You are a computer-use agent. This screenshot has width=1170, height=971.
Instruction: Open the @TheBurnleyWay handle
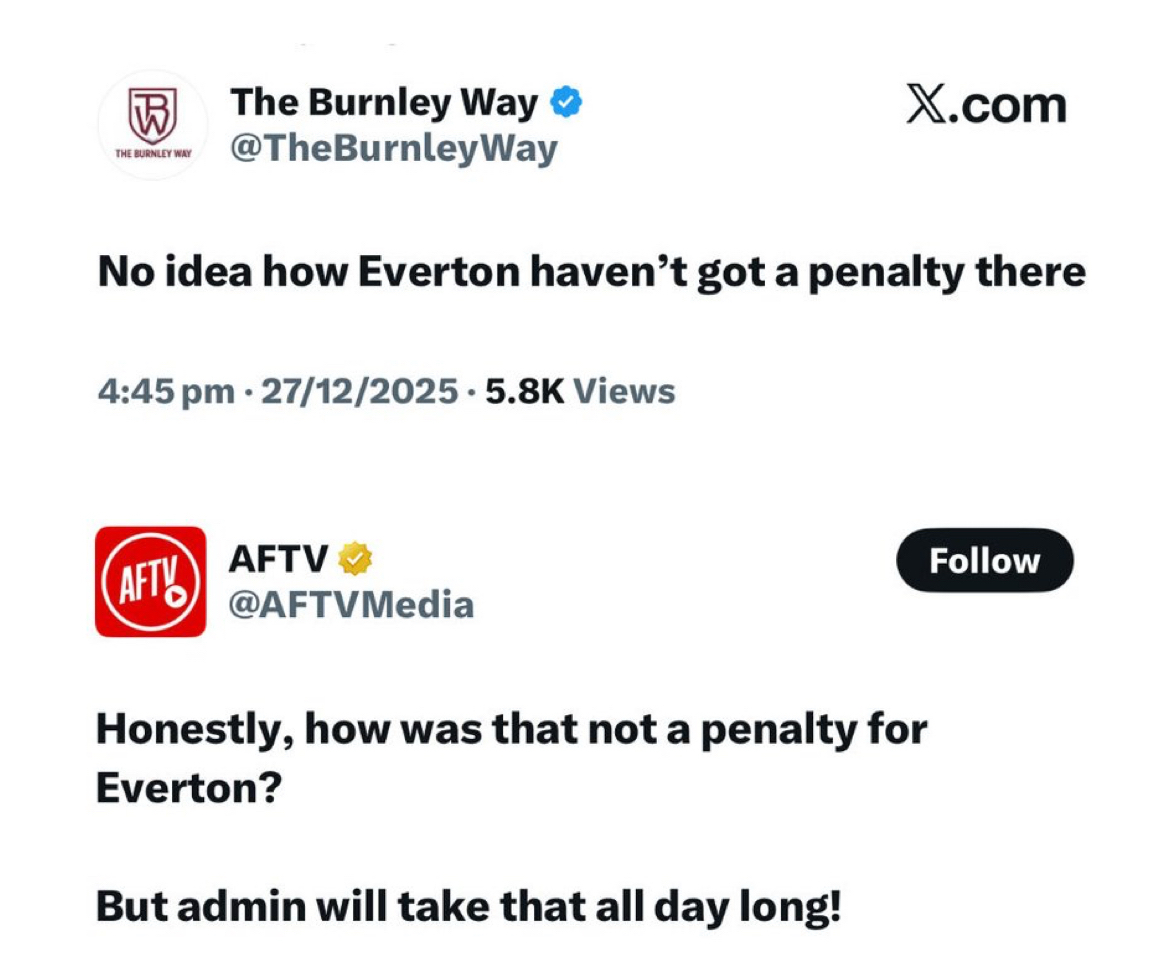[x=393, y=149]
